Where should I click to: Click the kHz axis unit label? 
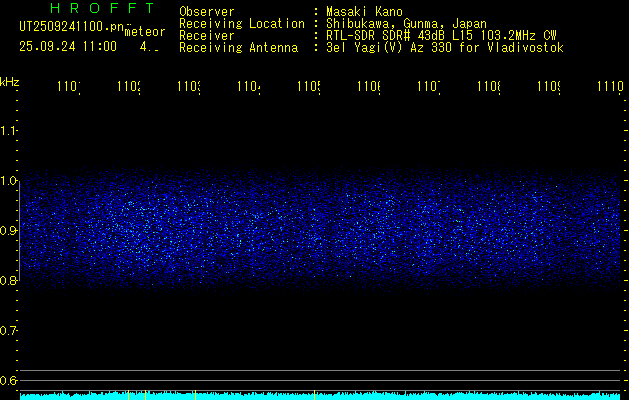tap(10, 81)
